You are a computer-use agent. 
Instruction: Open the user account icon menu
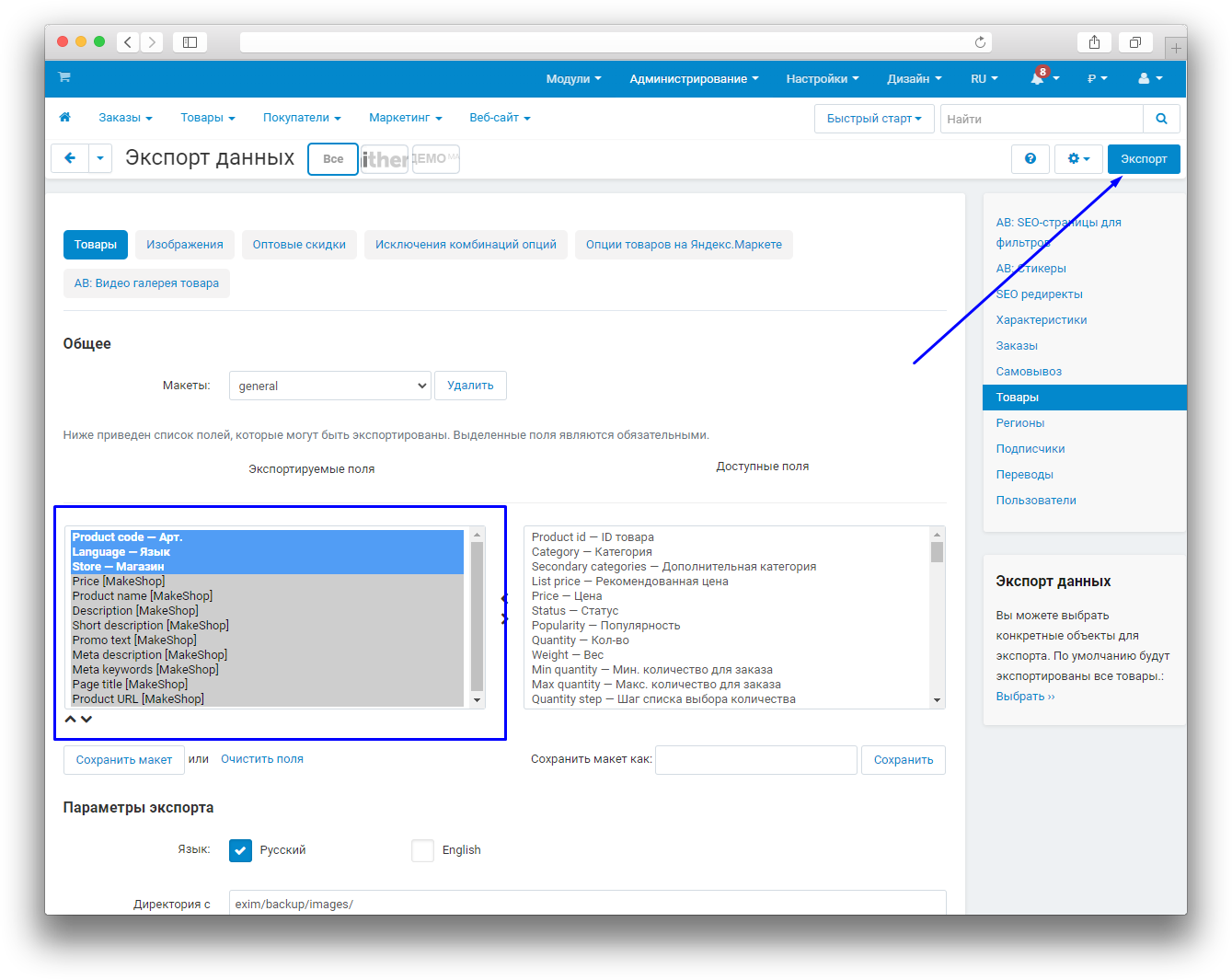coord(1149,79)
